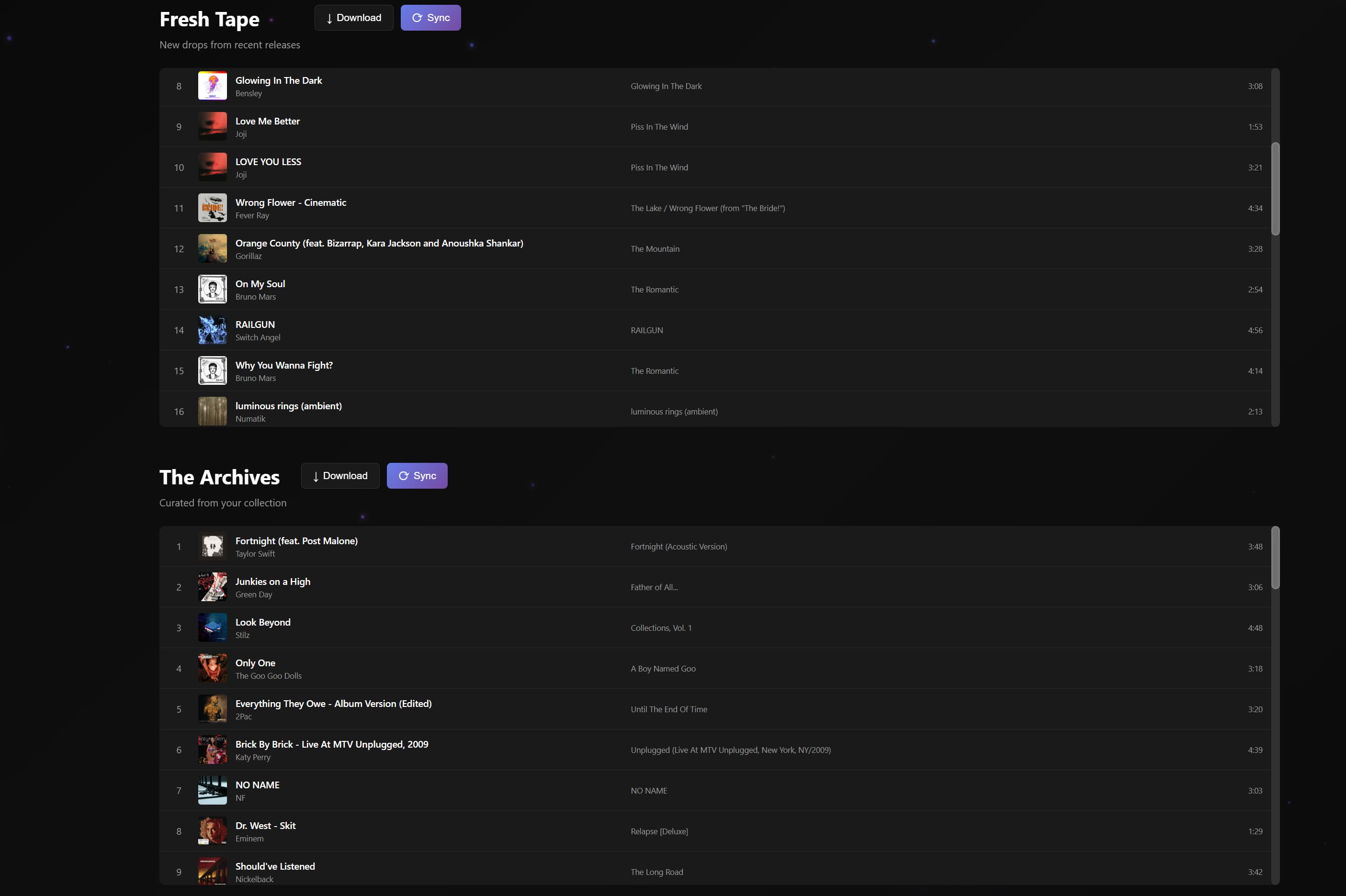The image size is (1346, 896).
Task: Sync The Archives playlist
Action: (x=417, y=475)
